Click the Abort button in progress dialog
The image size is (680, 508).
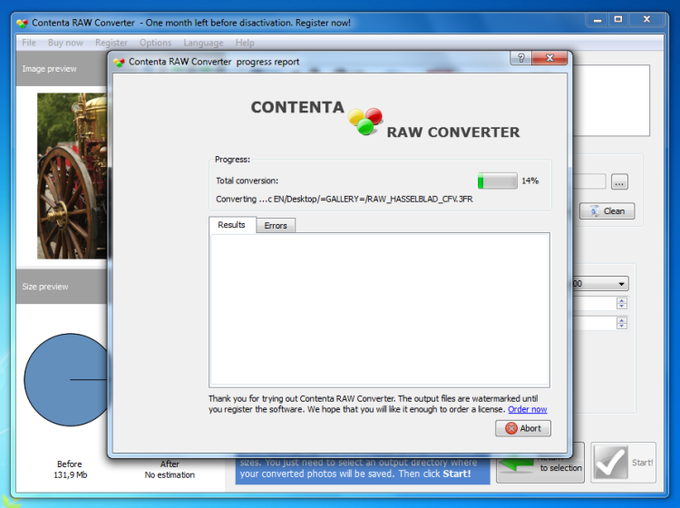[x=523, y=428]
